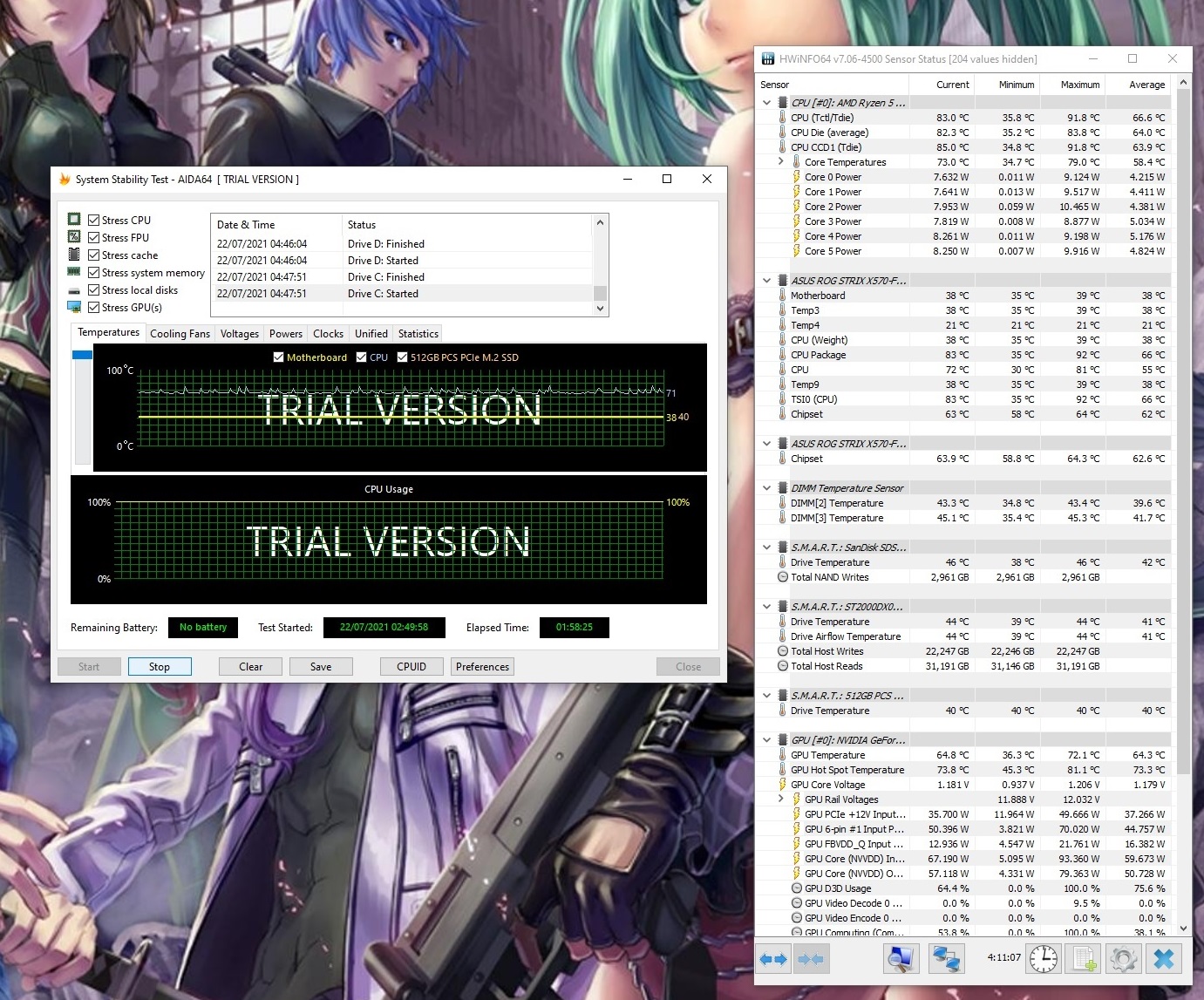Viewport: 1204px width, 1000px height.
Task: Open Preferences button
Action: point(482,667)
